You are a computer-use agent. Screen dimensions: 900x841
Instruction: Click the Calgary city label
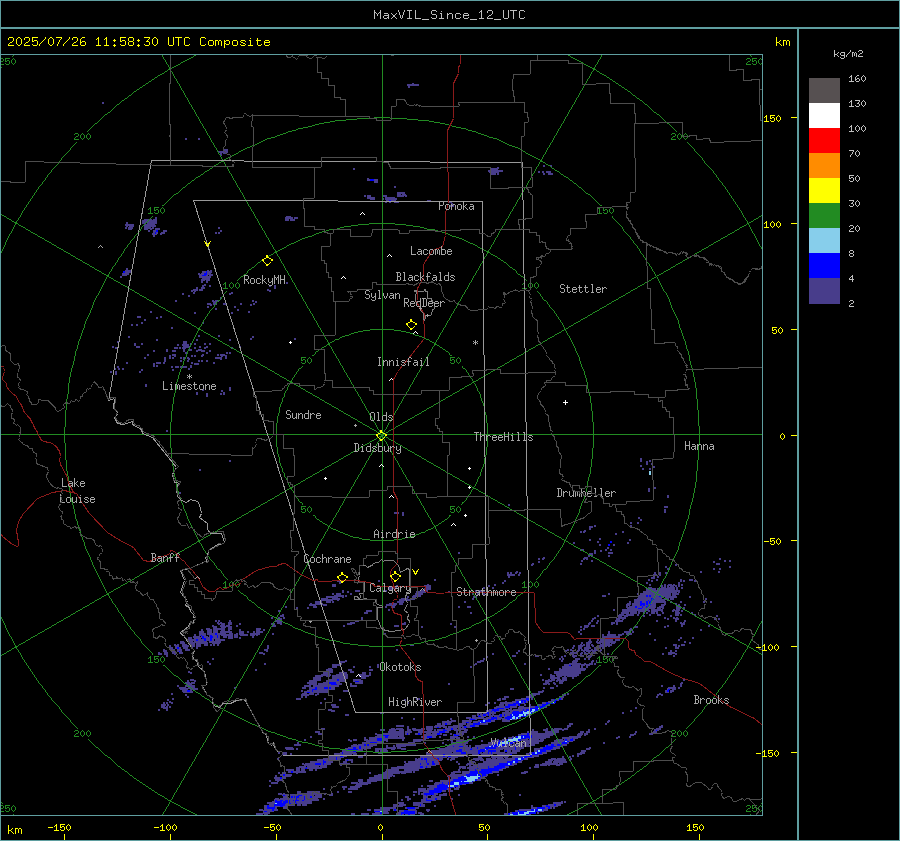390,588
